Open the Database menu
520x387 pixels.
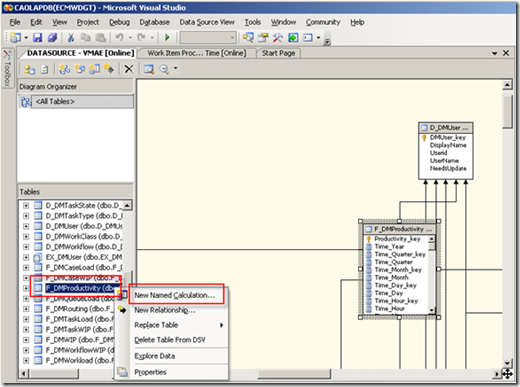154,22
